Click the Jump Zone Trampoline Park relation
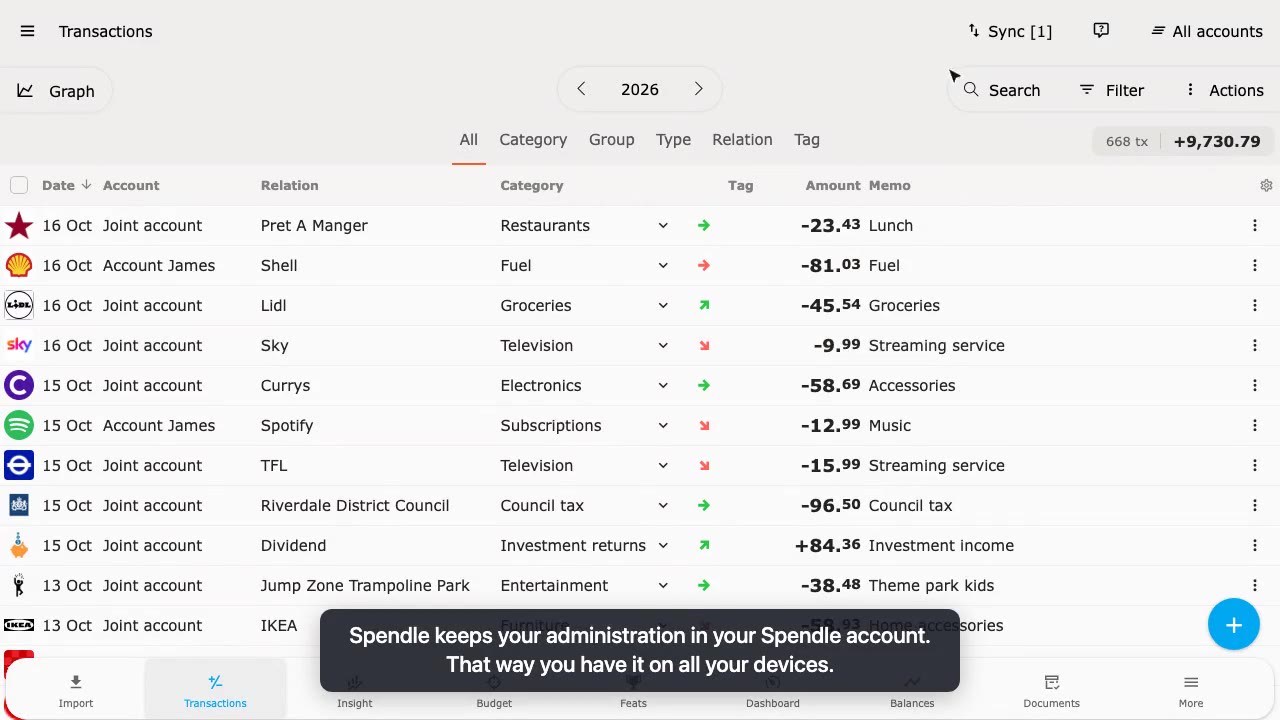The height and width of the screenshot is (720, 1280). [365, 585]
